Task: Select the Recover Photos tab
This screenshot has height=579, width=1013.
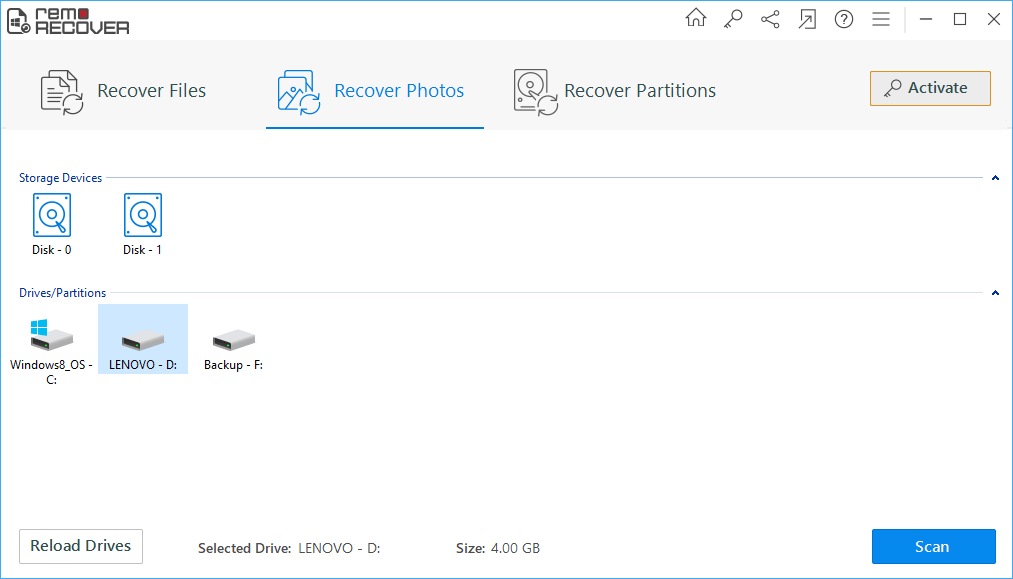Action: 374,90
